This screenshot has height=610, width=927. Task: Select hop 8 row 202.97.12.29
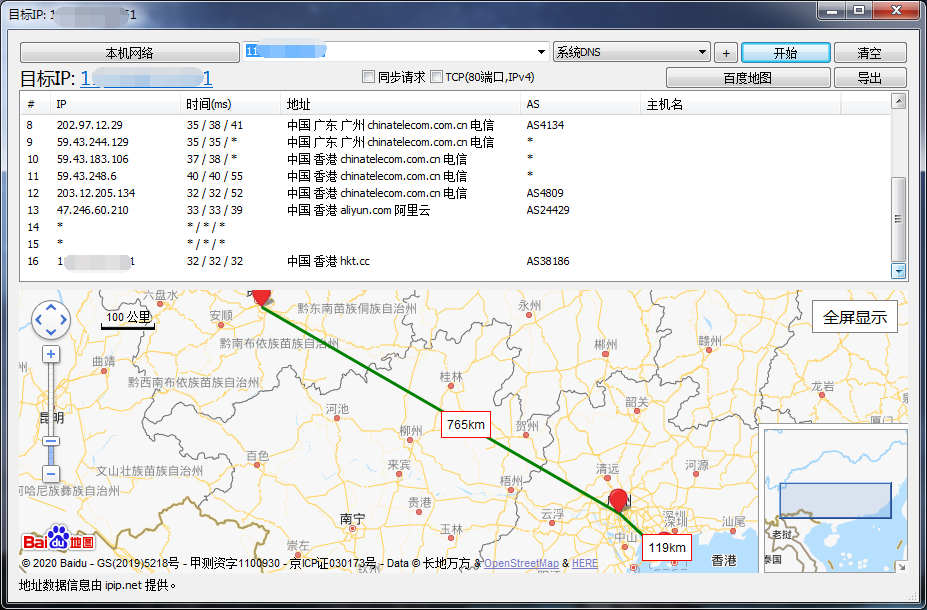[455, 125]
